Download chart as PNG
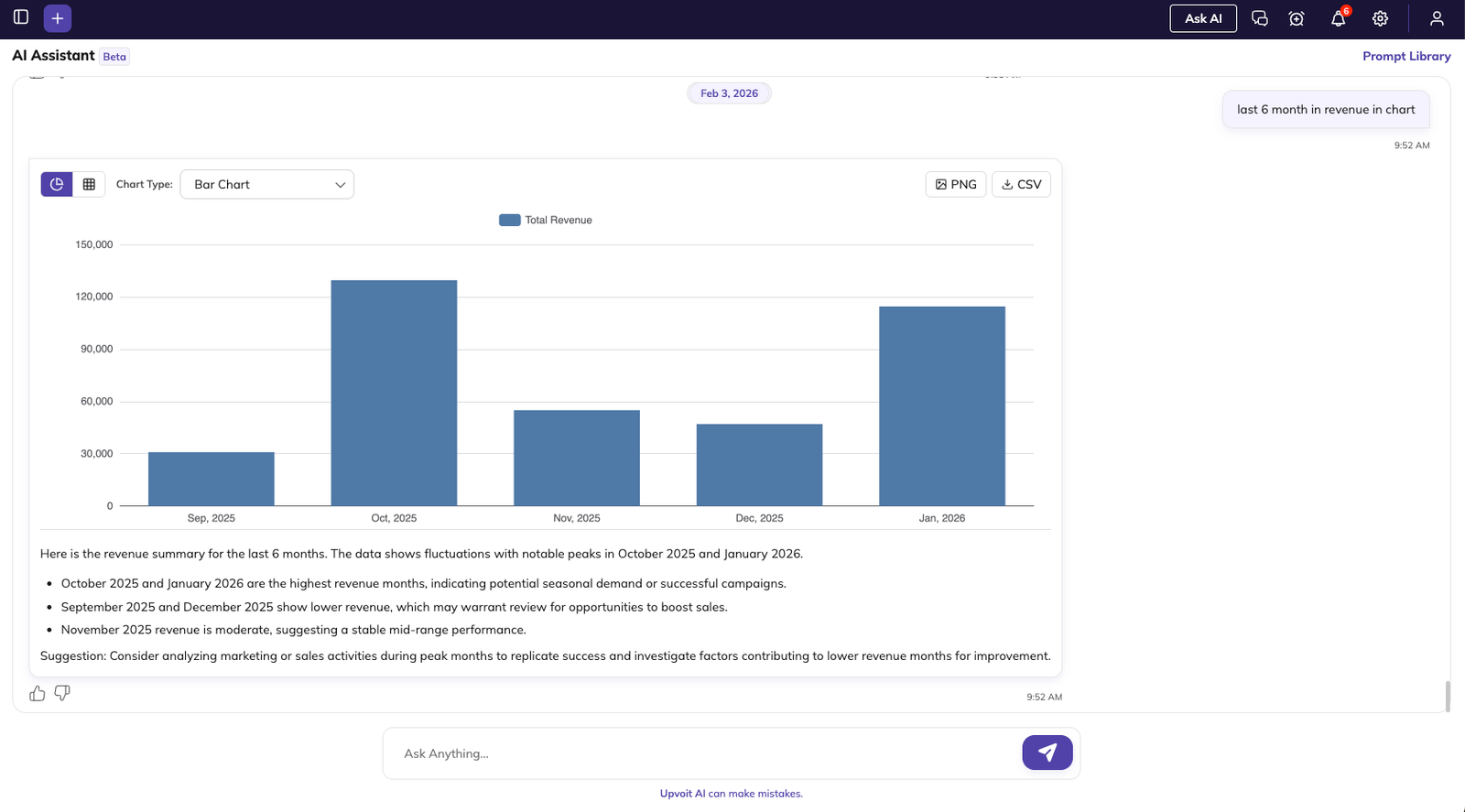The width and height of the screenshot is (1465, 812). click(x=955, y=184)
